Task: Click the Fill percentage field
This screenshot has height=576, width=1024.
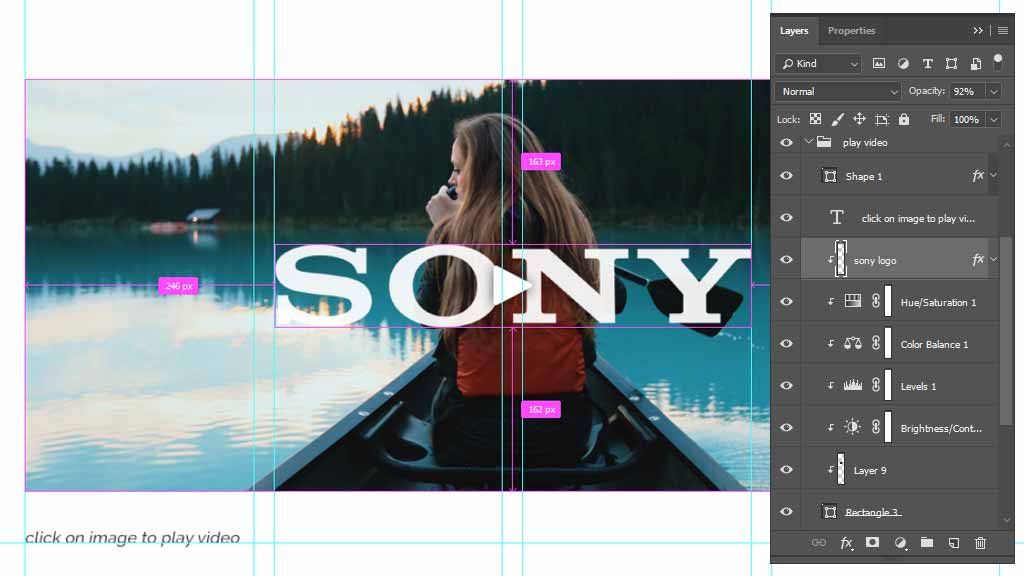Action: point(966,119)
